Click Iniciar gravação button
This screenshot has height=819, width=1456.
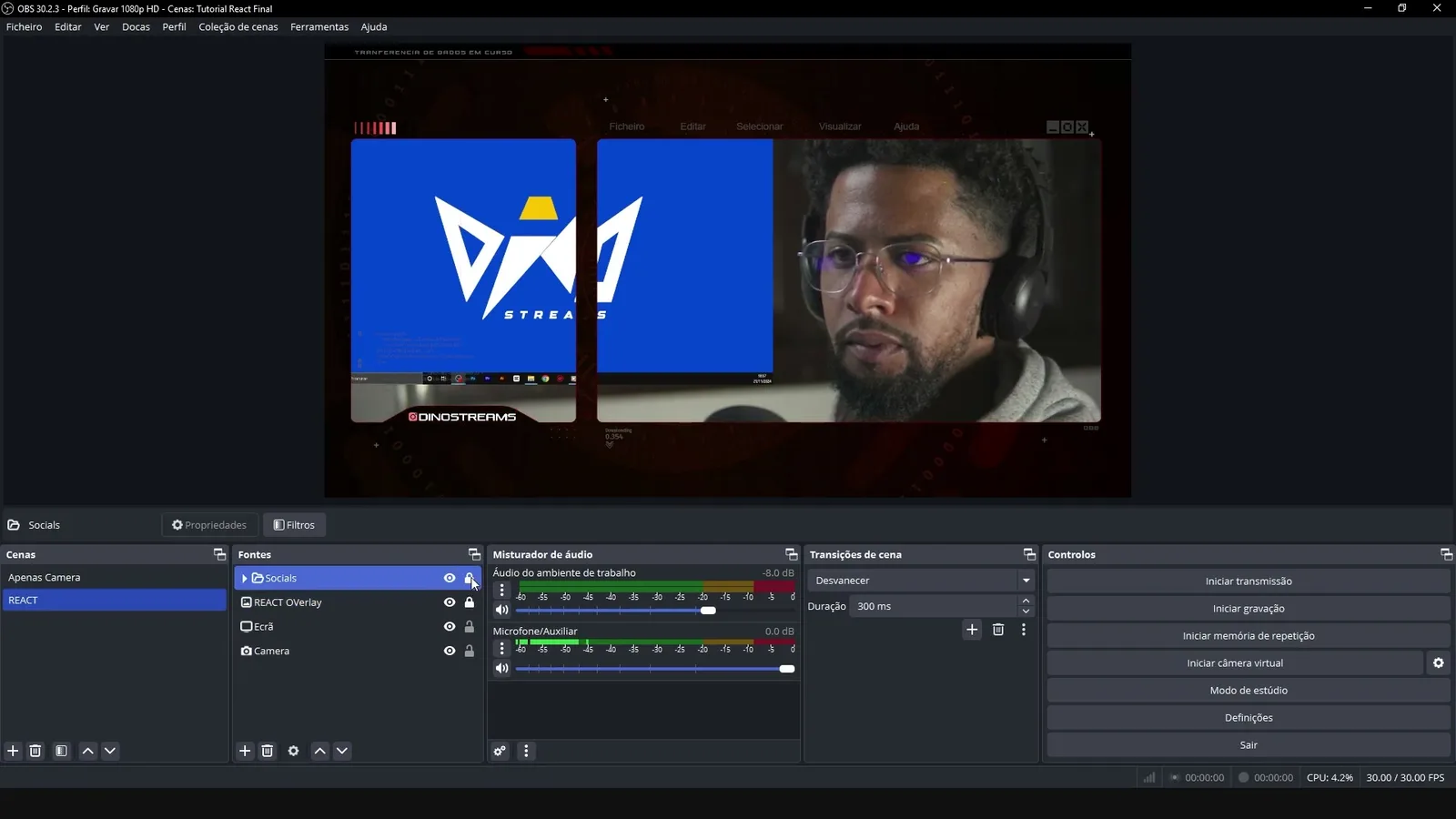pyautogui.click(x=1249, y=609)
